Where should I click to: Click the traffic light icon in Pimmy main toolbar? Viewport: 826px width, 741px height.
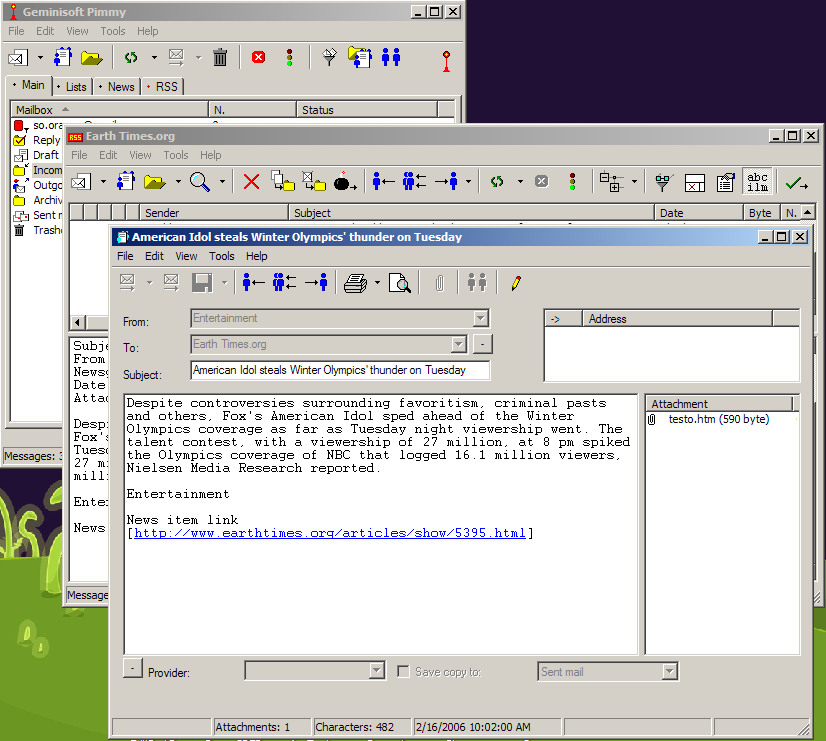(289, 57)
